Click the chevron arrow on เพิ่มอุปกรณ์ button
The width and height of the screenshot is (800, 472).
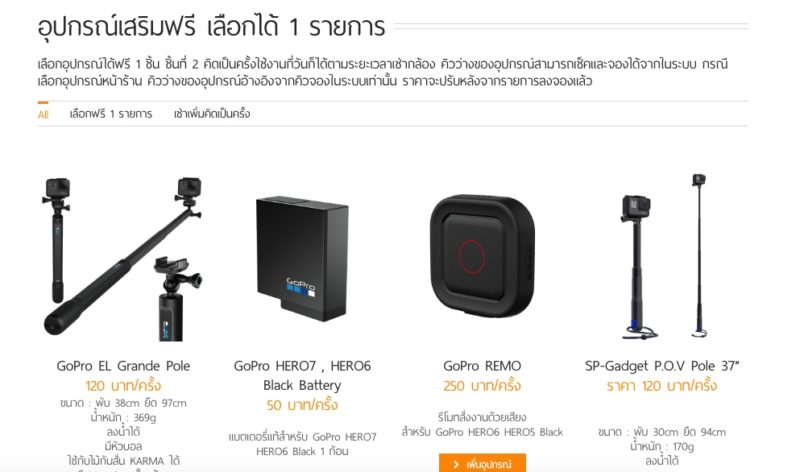(x=456, y=464)
